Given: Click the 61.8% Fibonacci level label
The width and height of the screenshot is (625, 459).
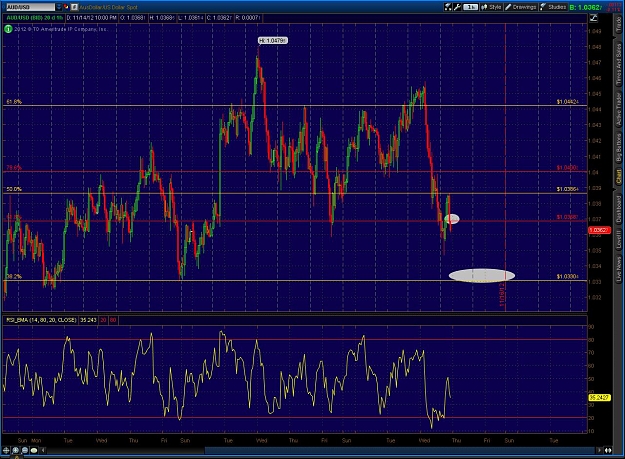Looking at the screenshot, I should pos(14,102).
